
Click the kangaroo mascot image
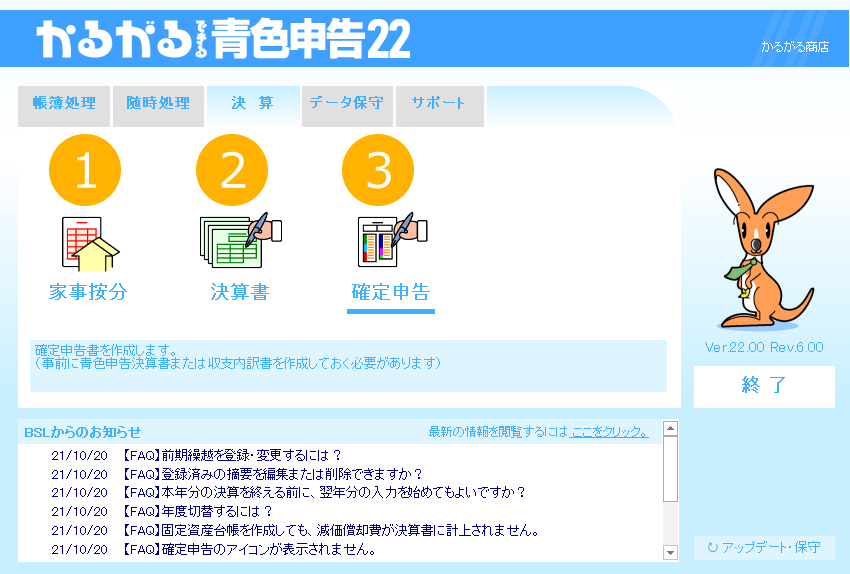pyautogui.click(x=763, y=249)
